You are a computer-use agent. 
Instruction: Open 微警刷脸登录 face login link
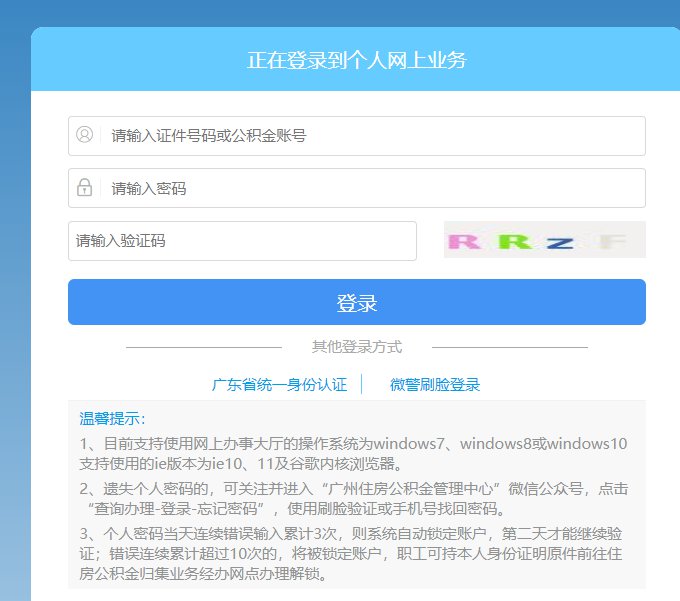pos(435,385)
